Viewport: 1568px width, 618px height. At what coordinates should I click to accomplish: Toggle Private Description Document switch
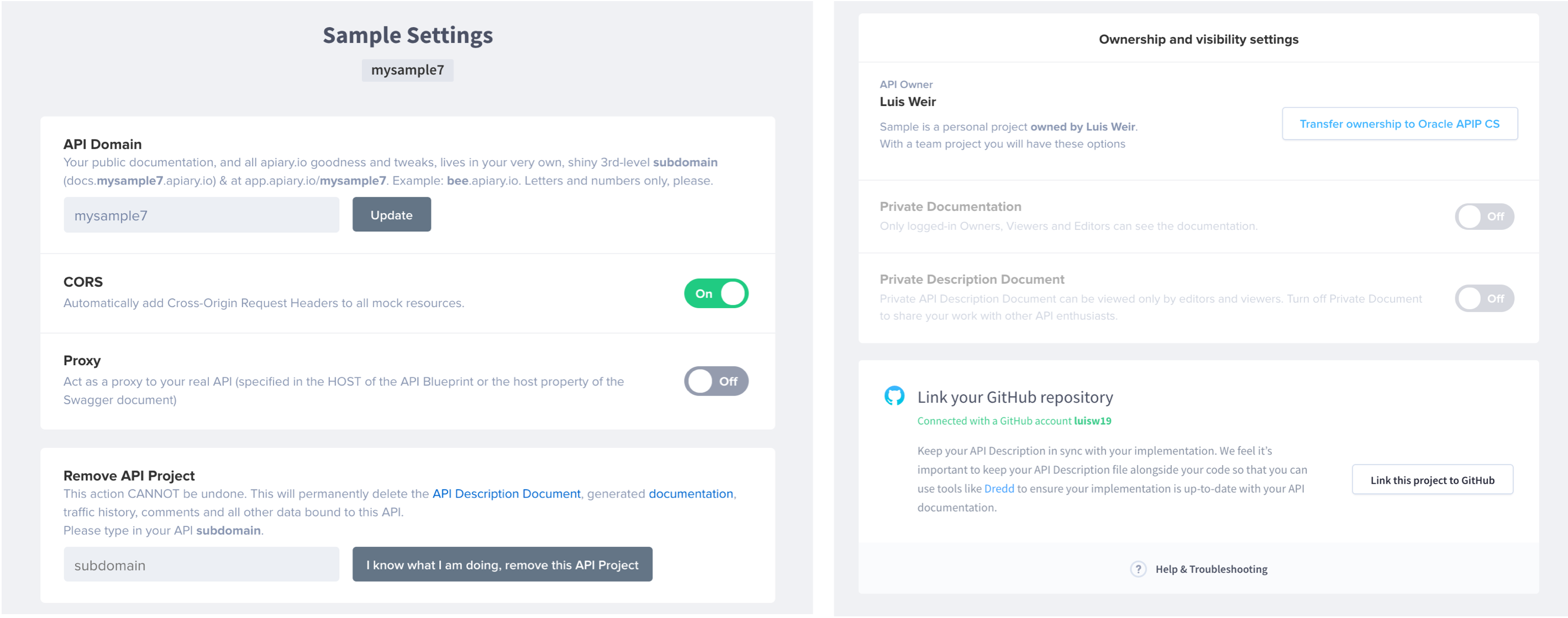click(1484, 298)
